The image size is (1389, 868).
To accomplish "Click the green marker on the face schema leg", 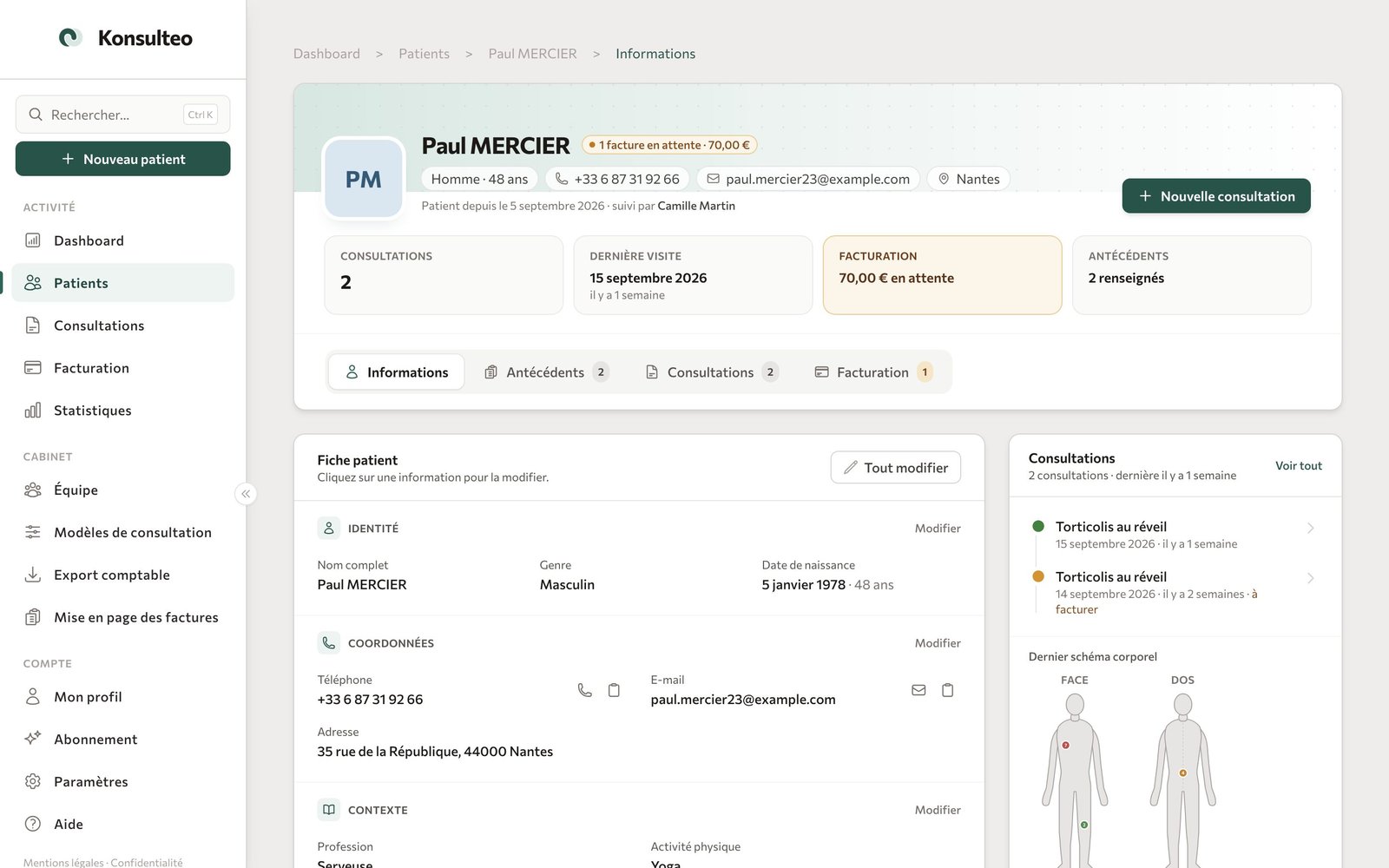I will click(1084, 825).
